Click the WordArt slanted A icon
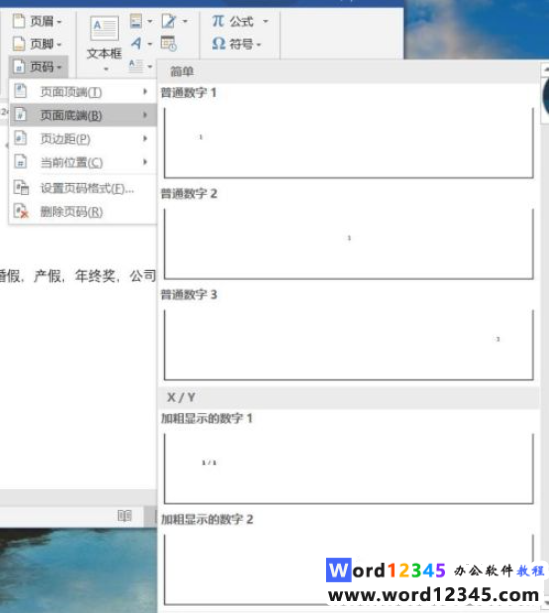 (136, 43)
